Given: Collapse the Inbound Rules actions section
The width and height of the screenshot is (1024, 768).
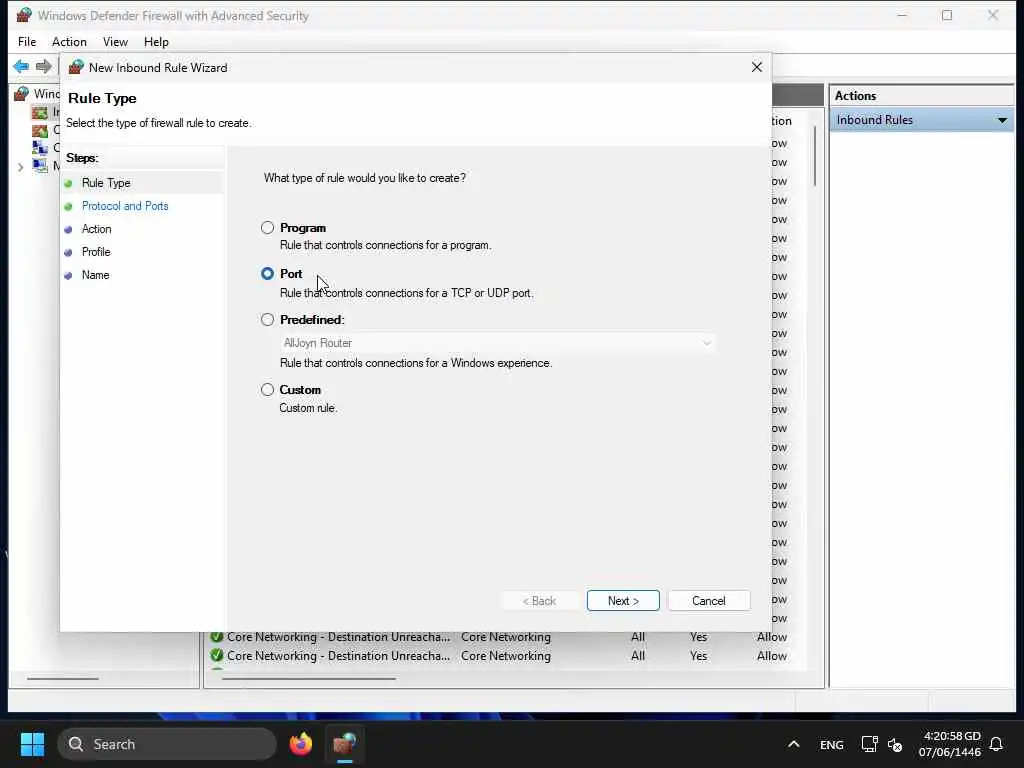Looking at the screenshot, I should coord(1002,120).
